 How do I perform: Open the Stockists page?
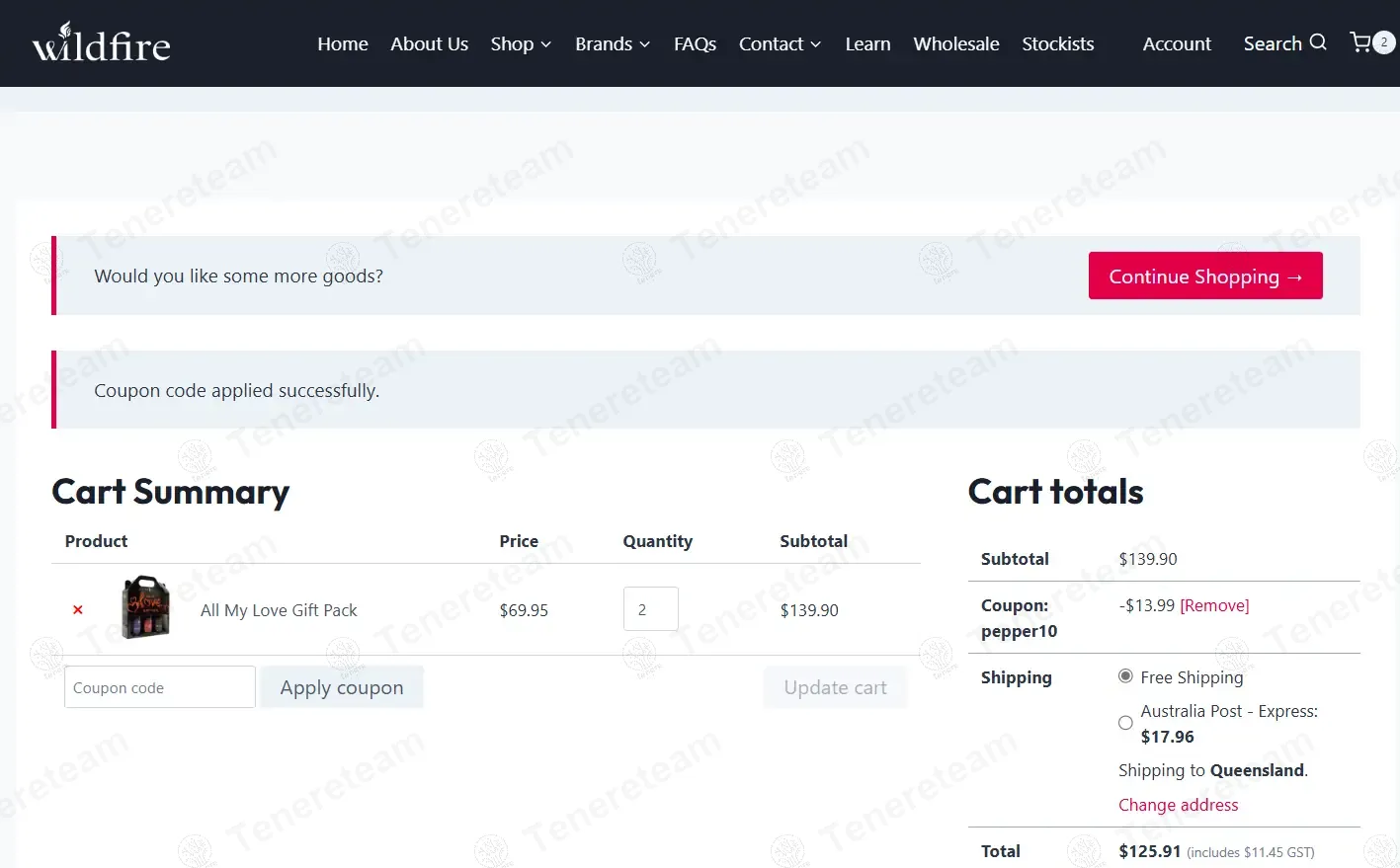tap(1058, 43)
